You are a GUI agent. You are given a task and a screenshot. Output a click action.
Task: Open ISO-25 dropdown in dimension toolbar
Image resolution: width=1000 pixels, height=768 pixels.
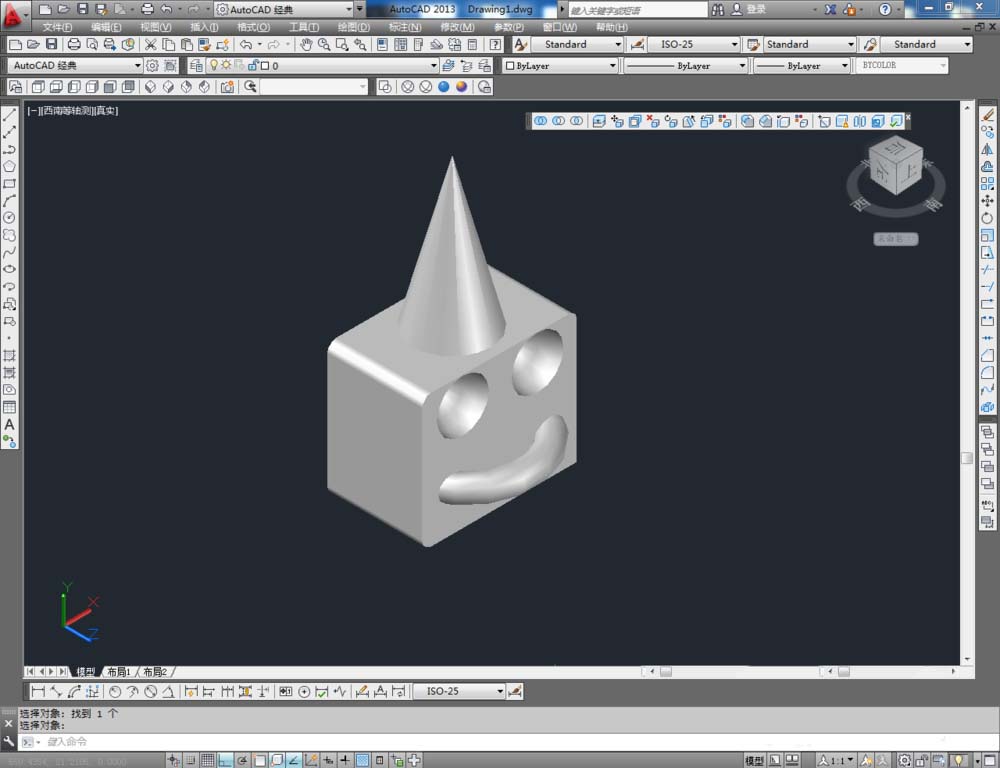(459, 691)
